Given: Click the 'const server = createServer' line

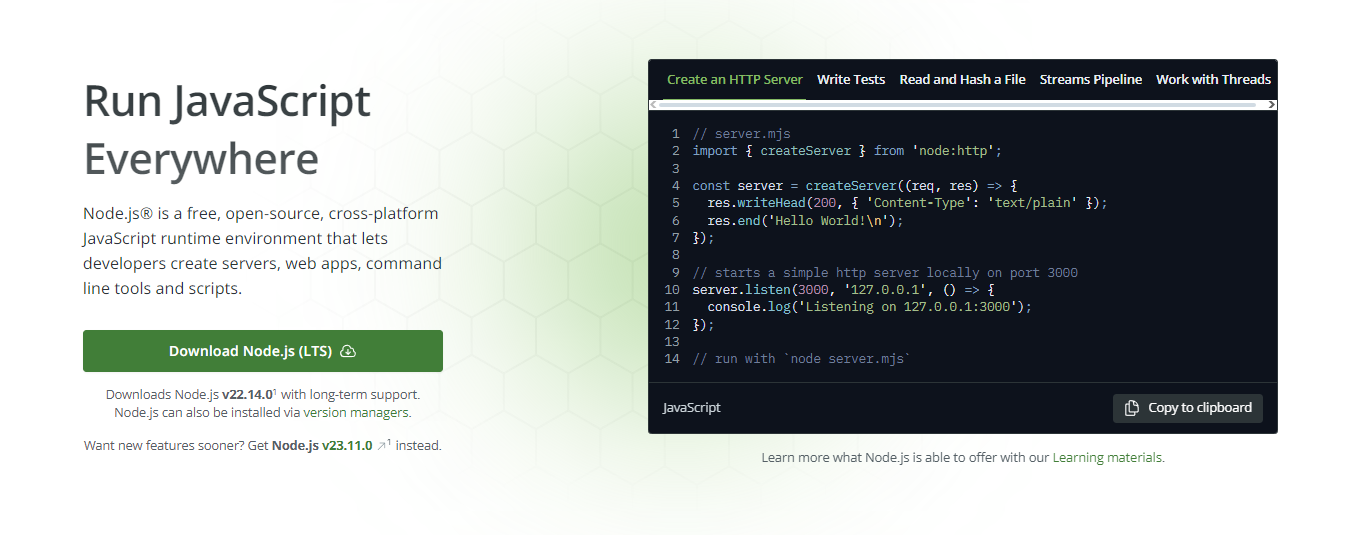Looking at the screenshot, I should [x=855, y=186].
